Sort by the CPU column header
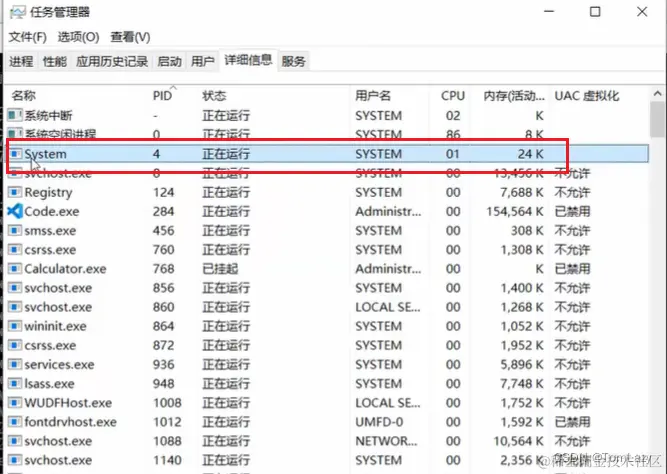 click(453, 95)
